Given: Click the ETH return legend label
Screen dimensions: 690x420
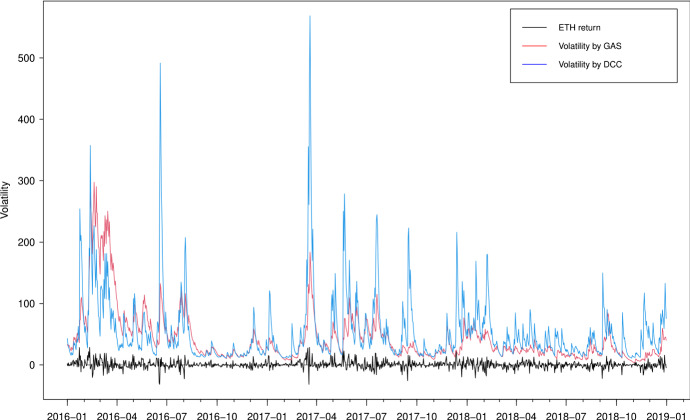Looking at the screenshot, I should 586,27.
